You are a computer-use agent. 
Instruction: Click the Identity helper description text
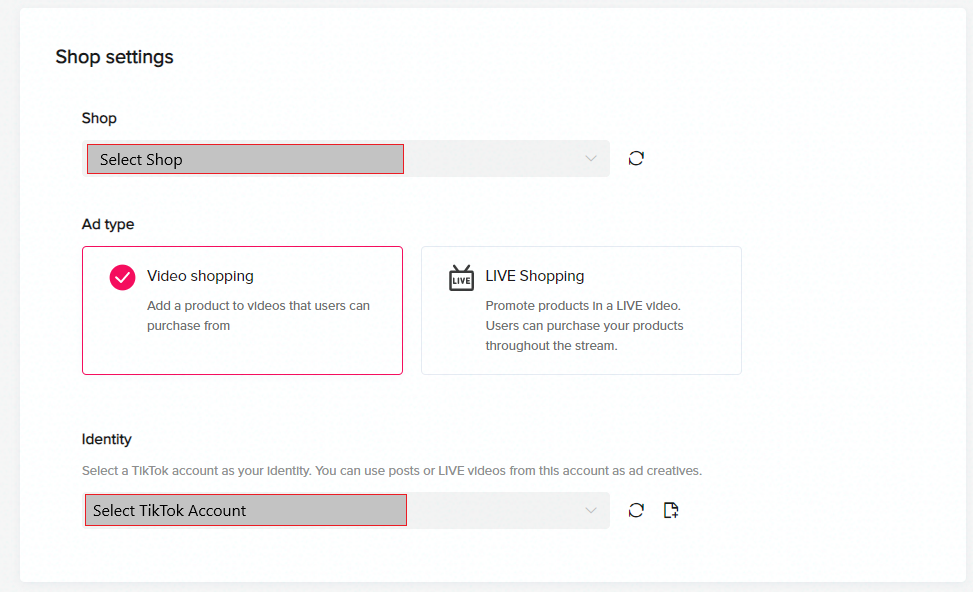tap(392, 470)
